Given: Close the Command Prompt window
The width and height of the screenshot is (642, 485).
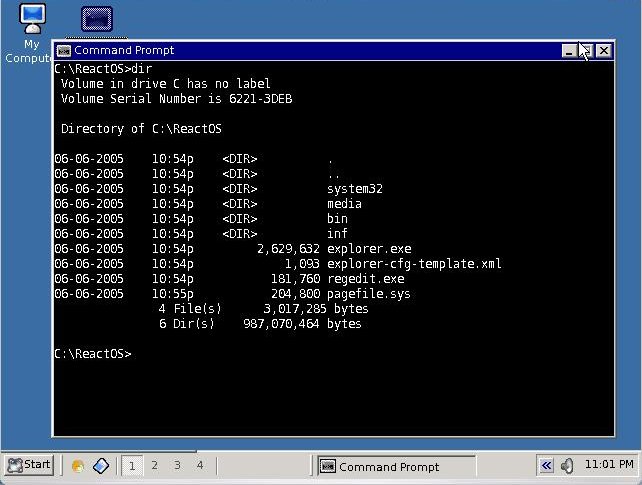Looking at the screenshot, I should tap(604, 51).
